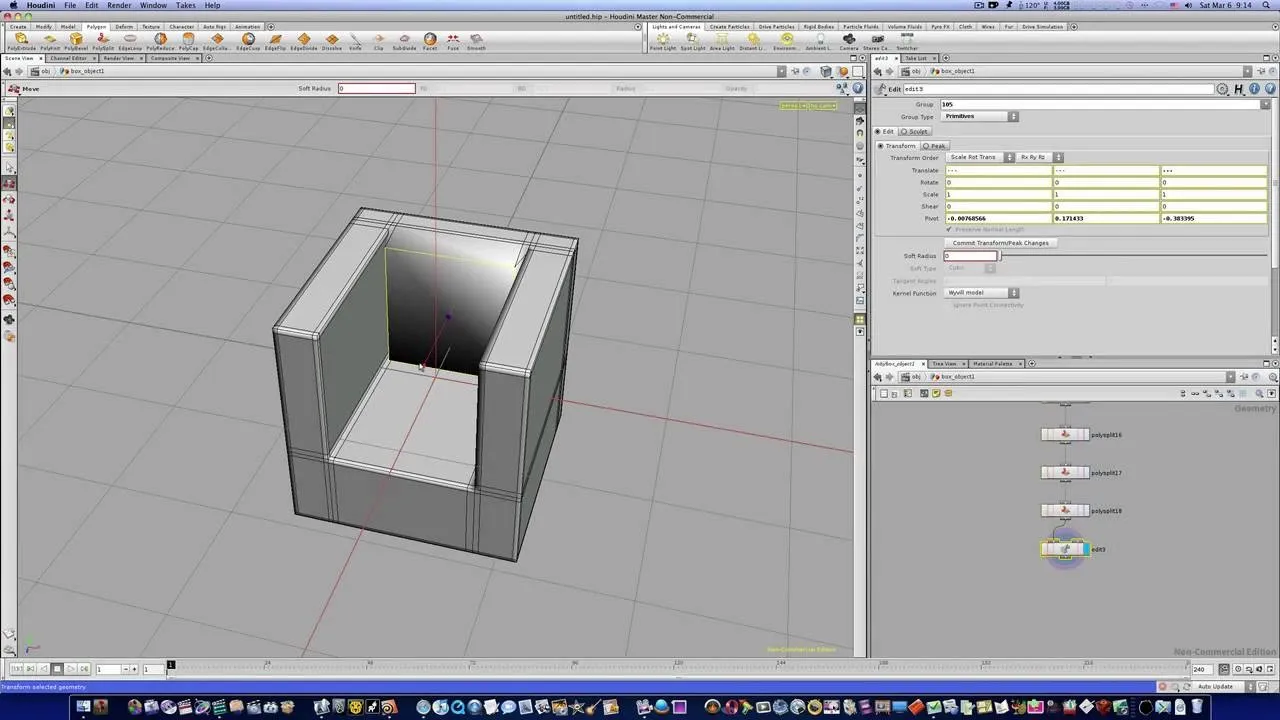Click Commit Transform/Peak Changes button

point(1001,243)
